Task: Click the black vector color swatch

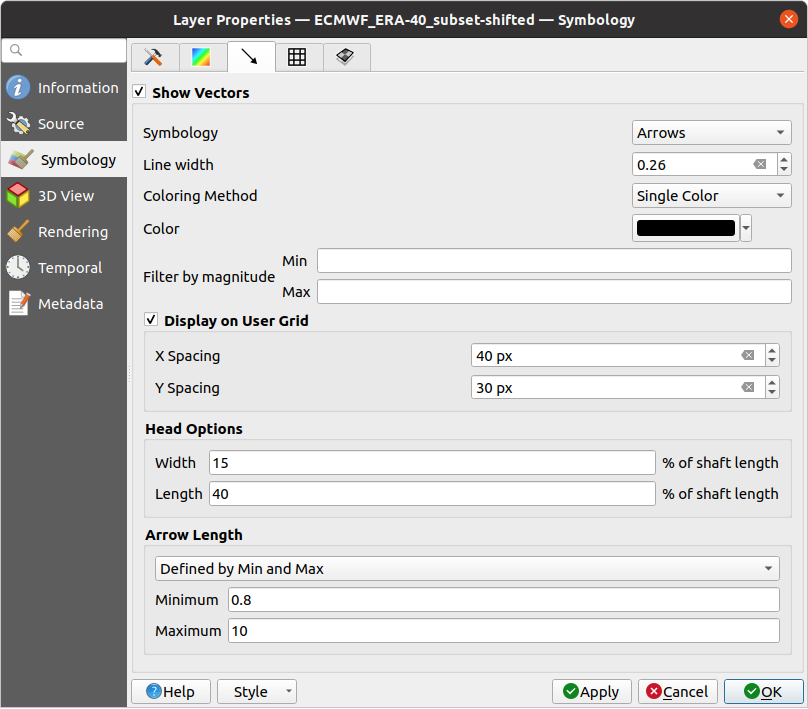Action: click(686, 228)
